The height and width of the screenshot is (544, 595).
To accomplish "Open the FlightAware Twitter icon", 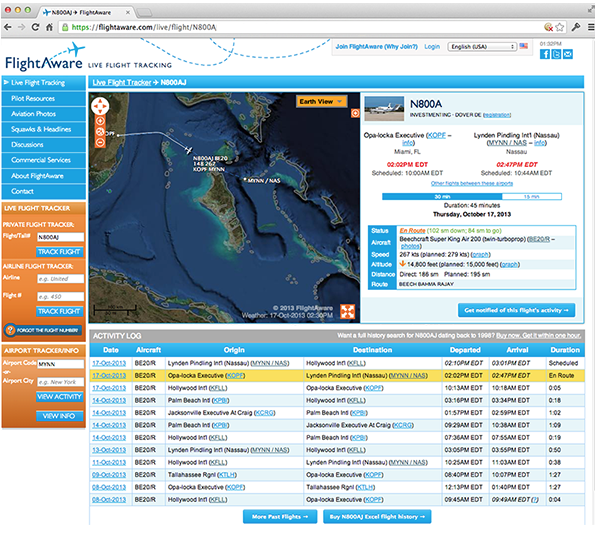I will click(x=556, y=54).
